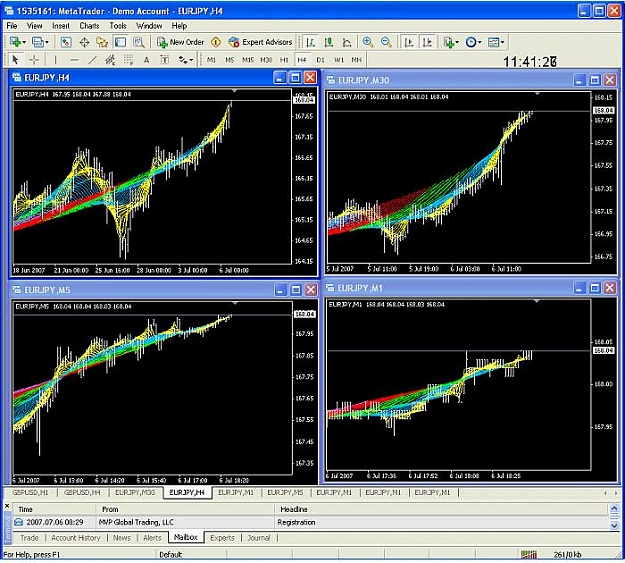This screenshot has height=563, width=625.
Task: Open the File menu
Action: (x=12, y=26)
